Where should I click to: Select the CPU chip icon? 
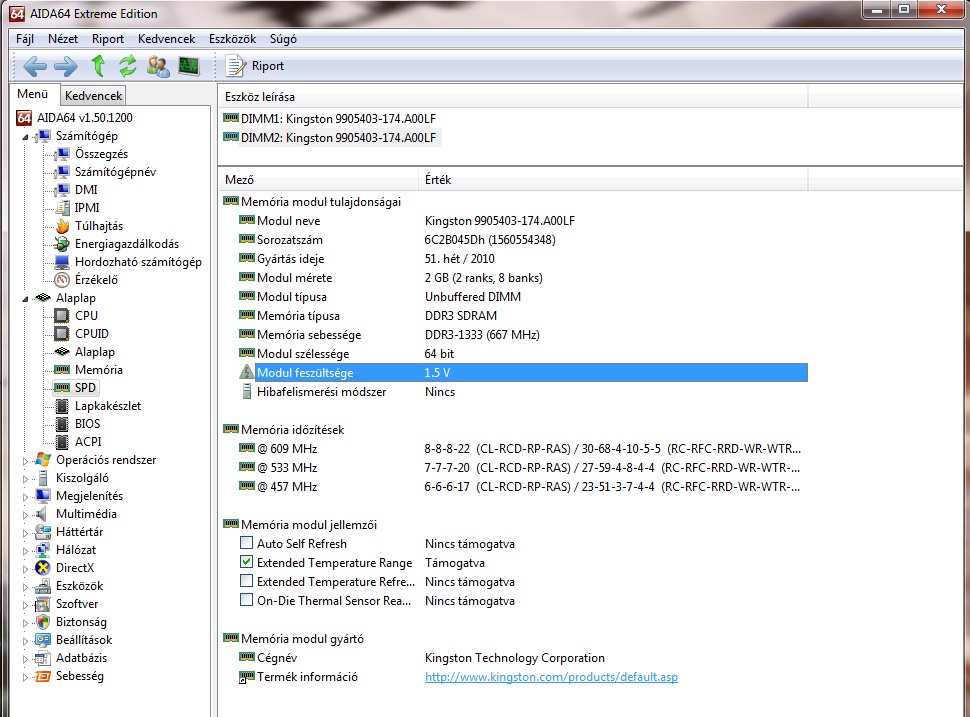tap(62, 316)
